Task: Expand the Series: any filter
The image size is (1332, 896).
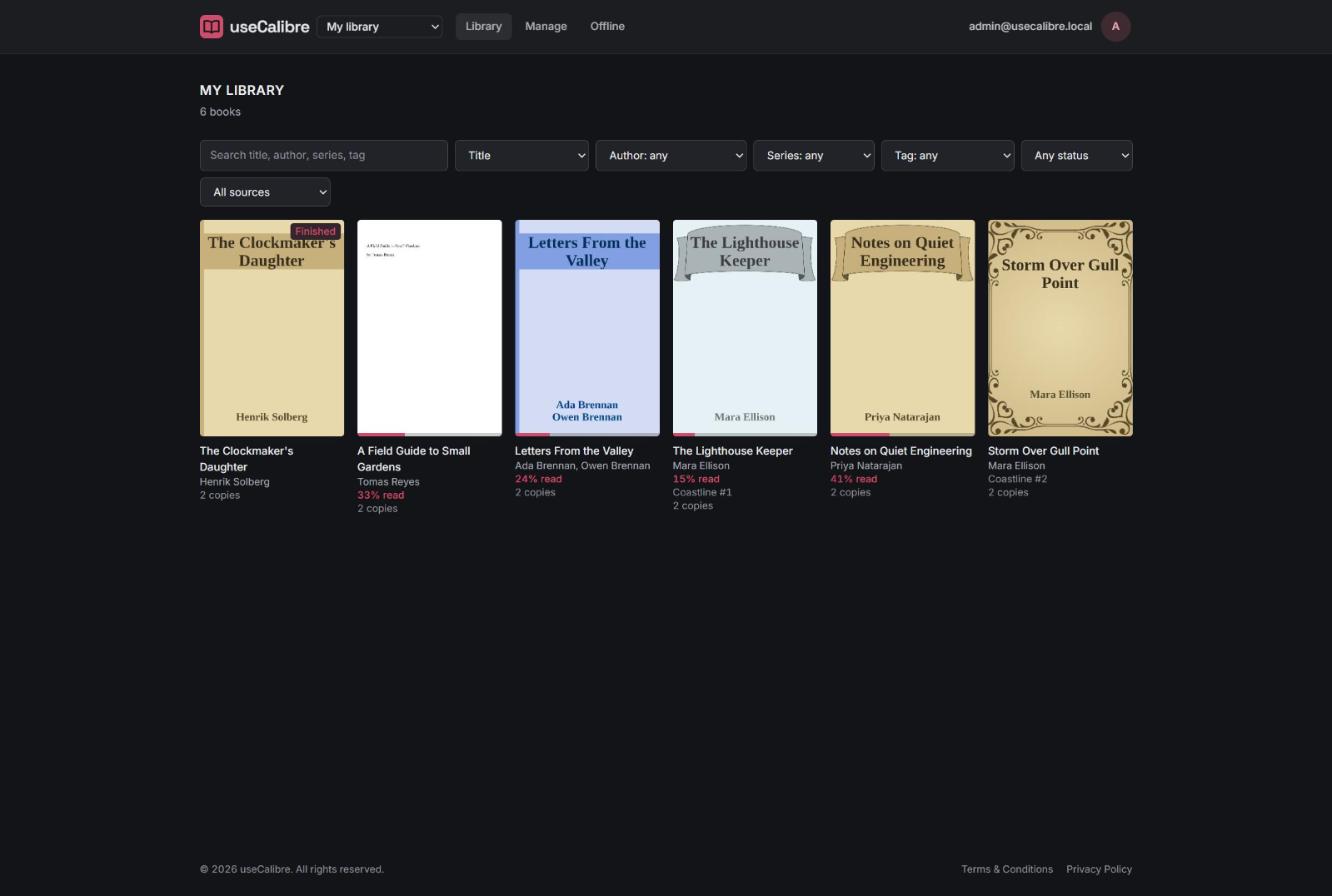Action: pyautogui.click(x=814, y=155)
